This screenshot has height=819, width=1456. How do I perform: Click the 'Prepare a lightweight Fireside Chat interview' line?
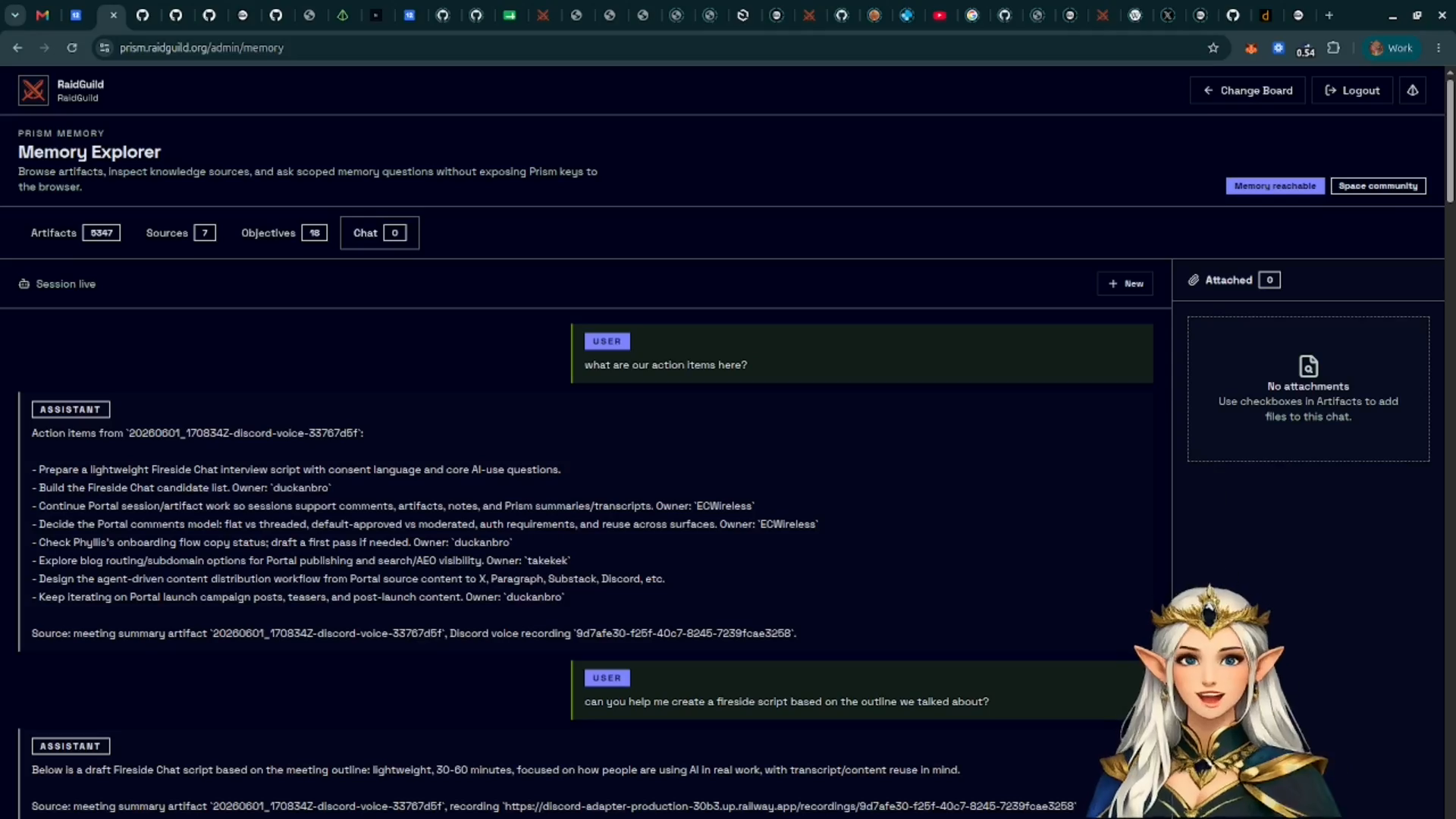pos(296,469)
